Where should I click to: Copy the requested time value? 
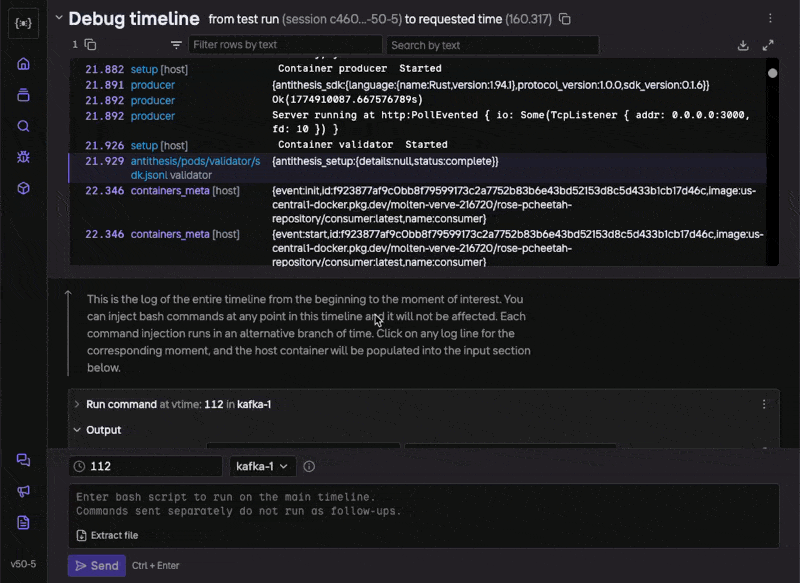[x=565, y=19]
